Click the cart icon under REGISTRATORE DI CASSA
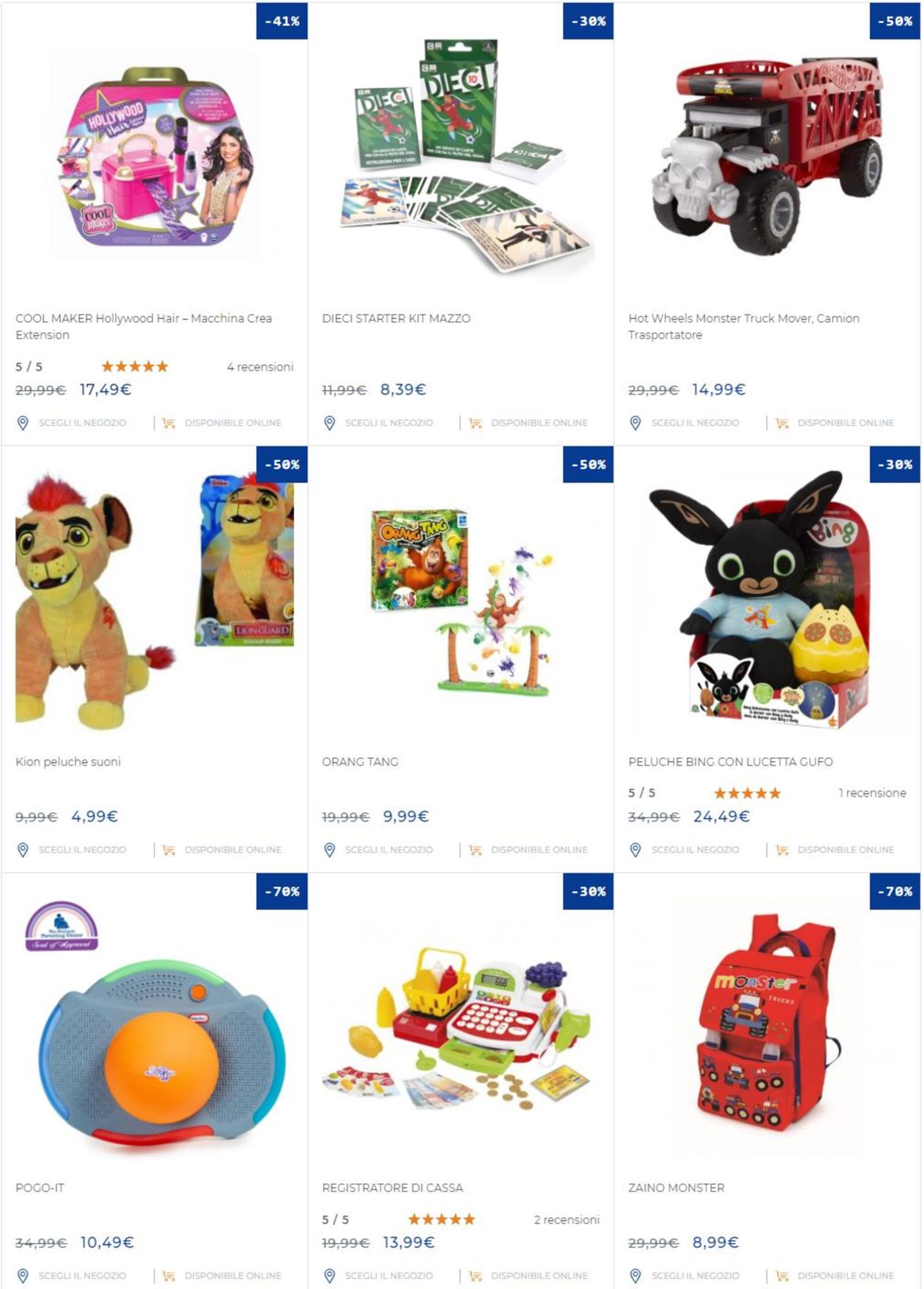 (475, 1276)
